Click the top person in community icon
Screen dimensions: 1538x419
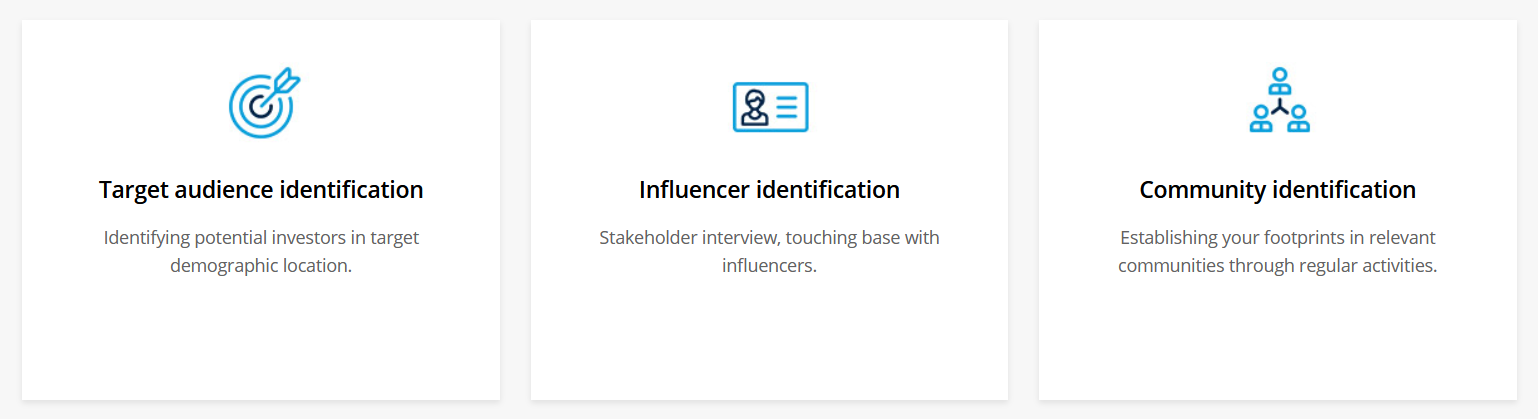point(1279,80)
